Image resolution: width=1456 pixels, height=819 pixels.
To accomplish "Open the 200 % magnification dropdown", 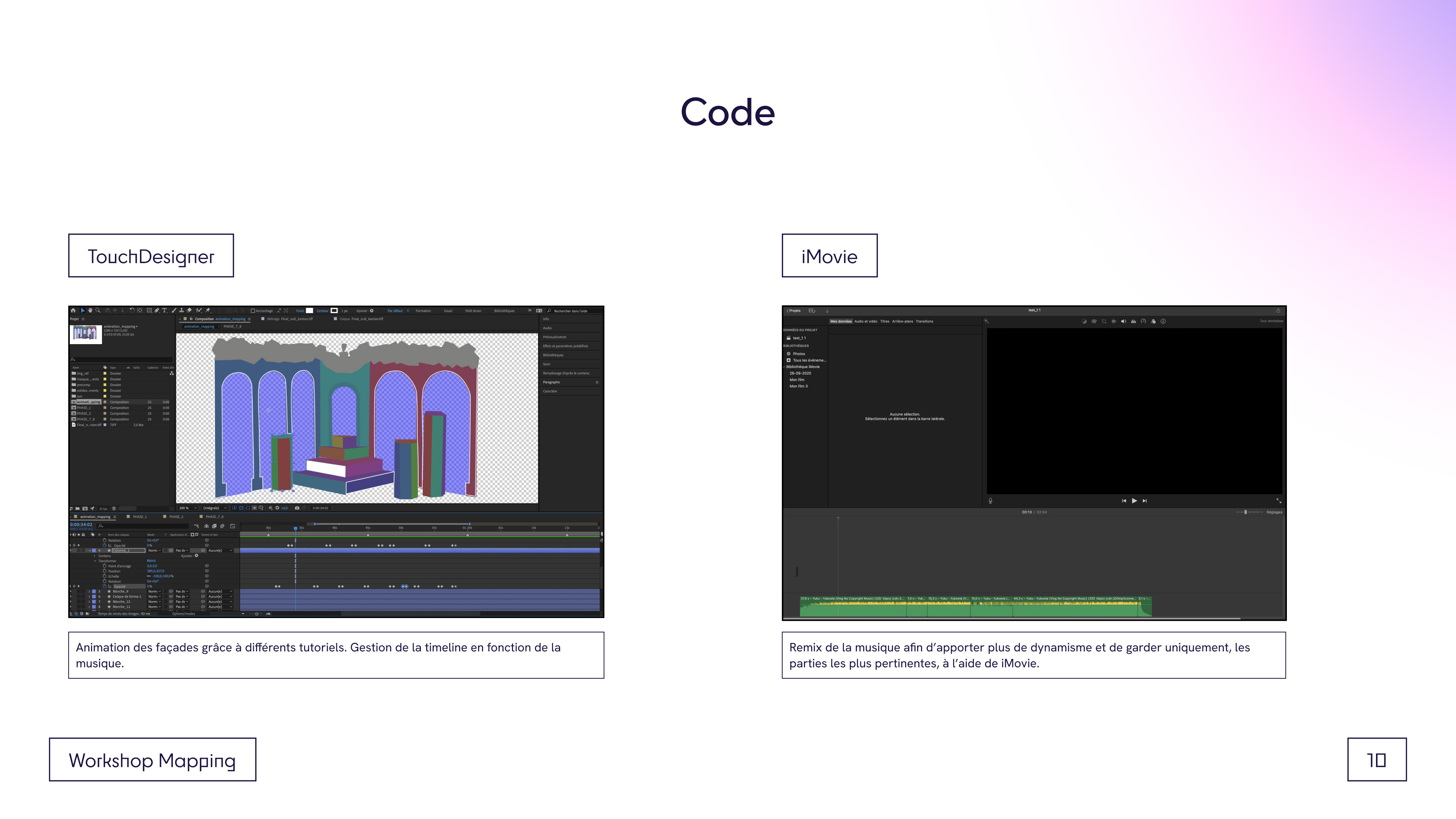I will point(188,508).
